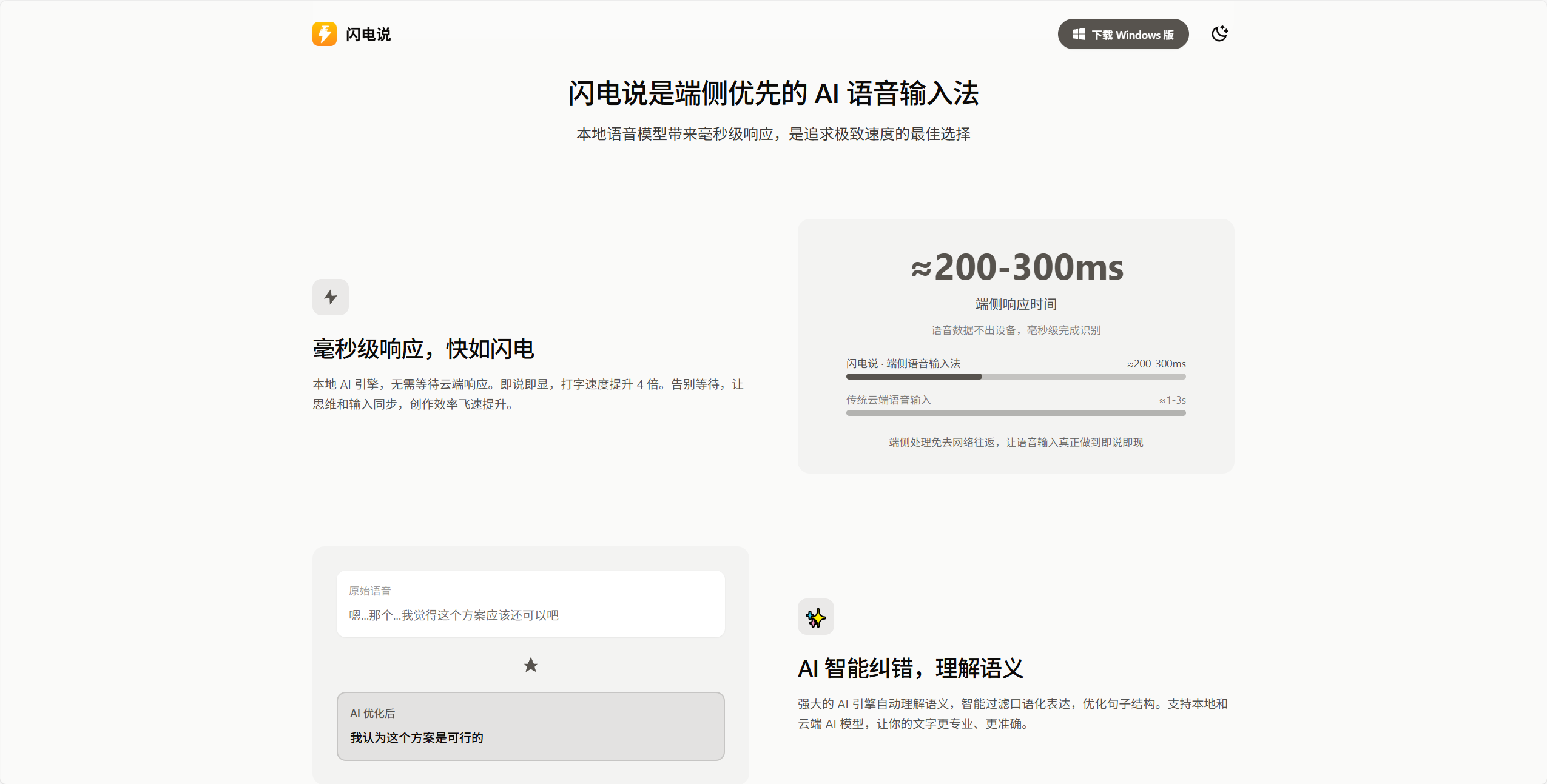This screenshot has height=784, width=1547.
Task: Toggle dark mode with the moon icon
Action: tap(1219, 34)
